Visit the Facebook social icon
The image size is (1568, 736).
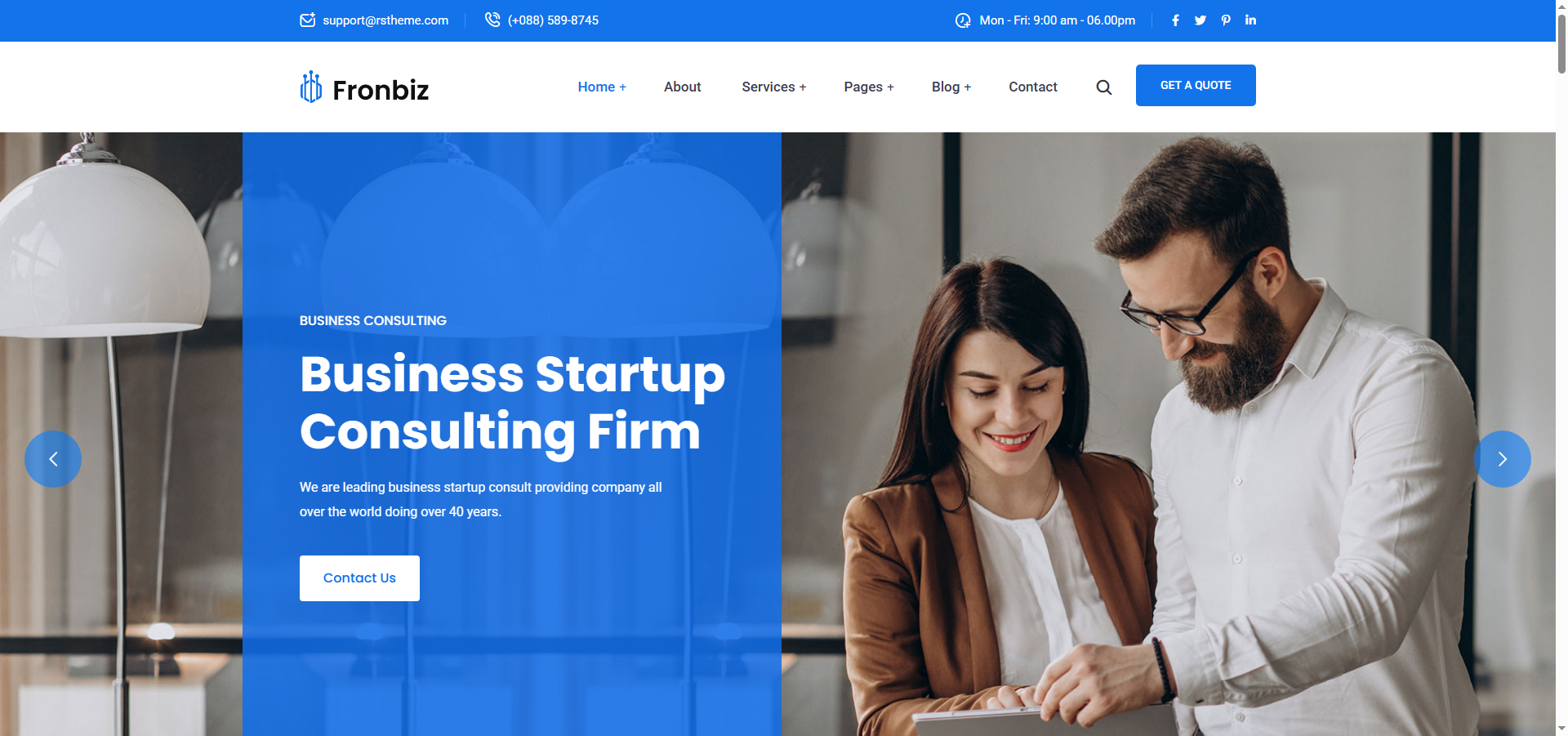pos(1175,20)
